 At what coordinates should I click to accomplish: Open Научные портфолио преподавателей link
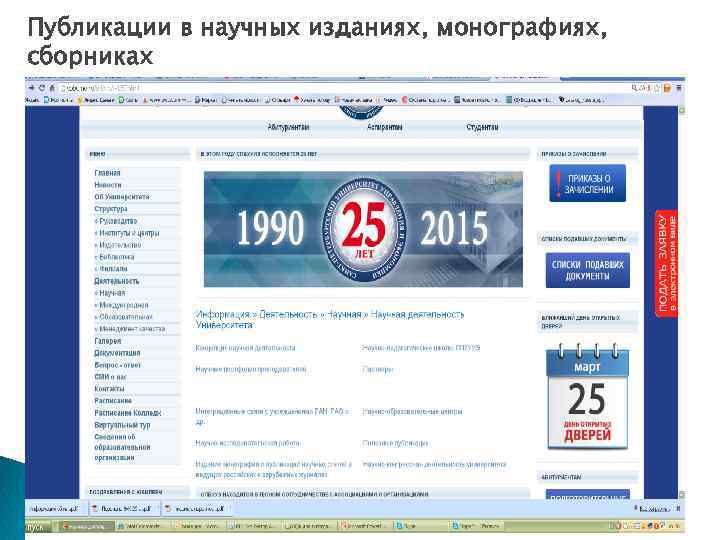[251, 369]
